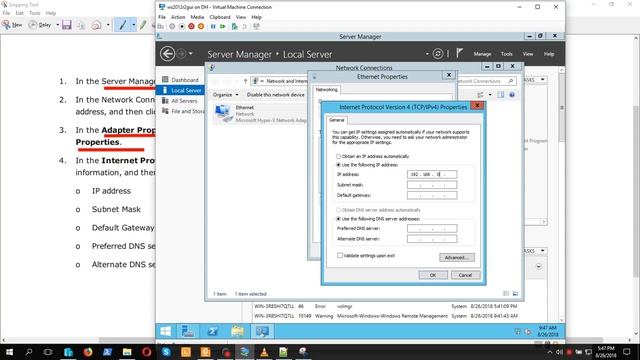
Task: Click the Alternate DNS server field
Action: tap(432, 239)
